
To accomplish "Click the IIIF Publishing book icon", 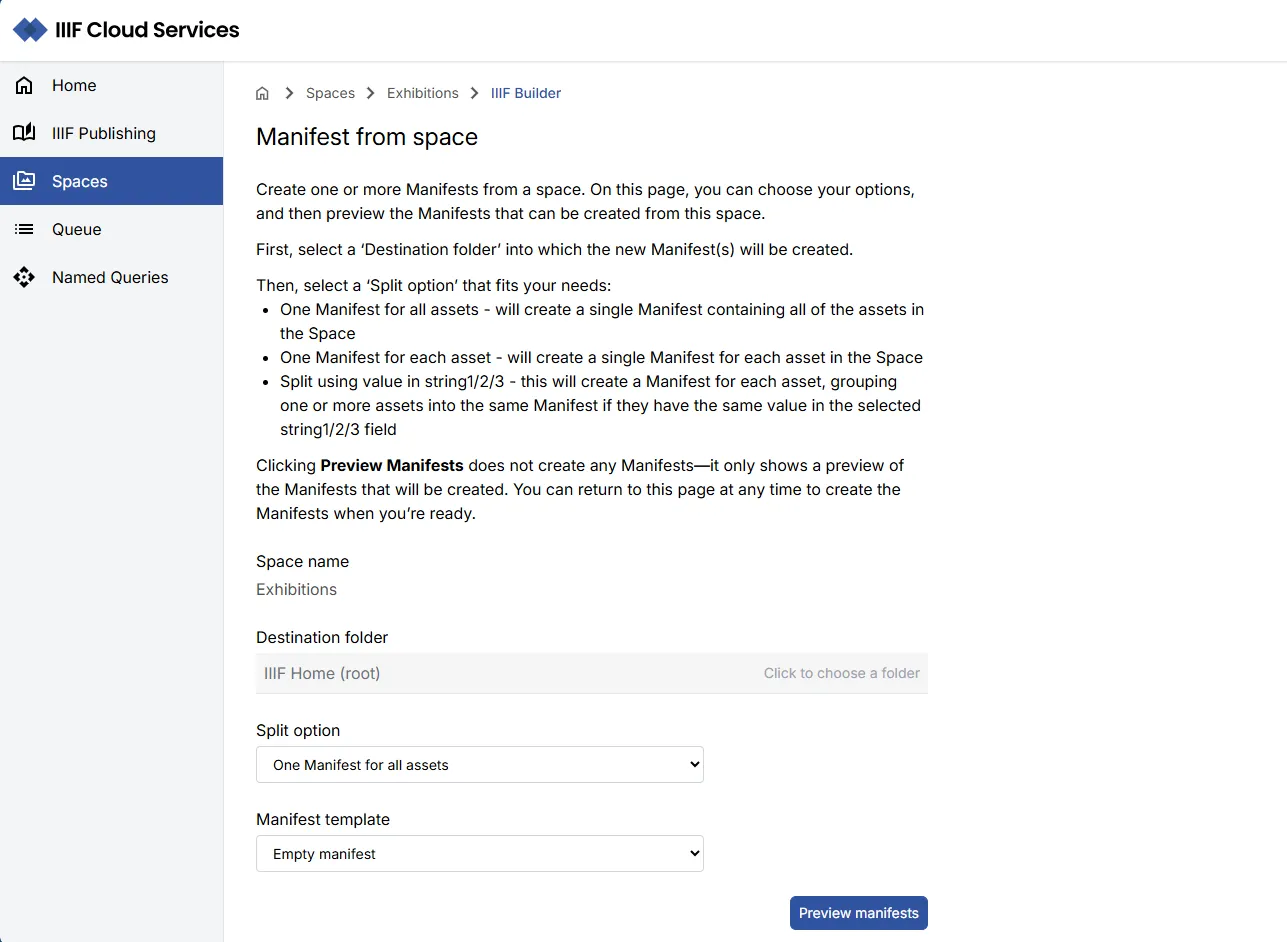I will (24, 133).
